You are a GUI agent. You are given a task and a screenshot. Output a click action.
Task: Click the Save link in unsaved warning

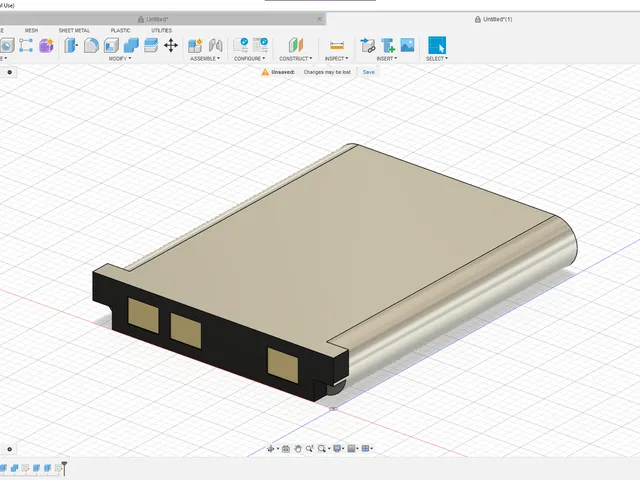(369, 72)
